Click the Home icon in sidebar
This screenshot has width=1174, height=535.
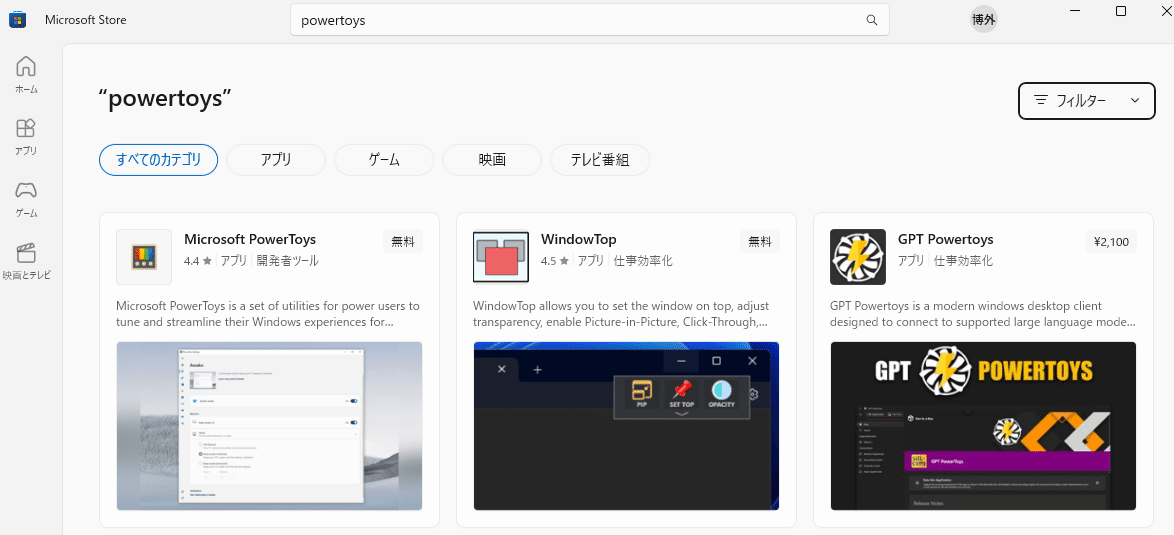26,67
